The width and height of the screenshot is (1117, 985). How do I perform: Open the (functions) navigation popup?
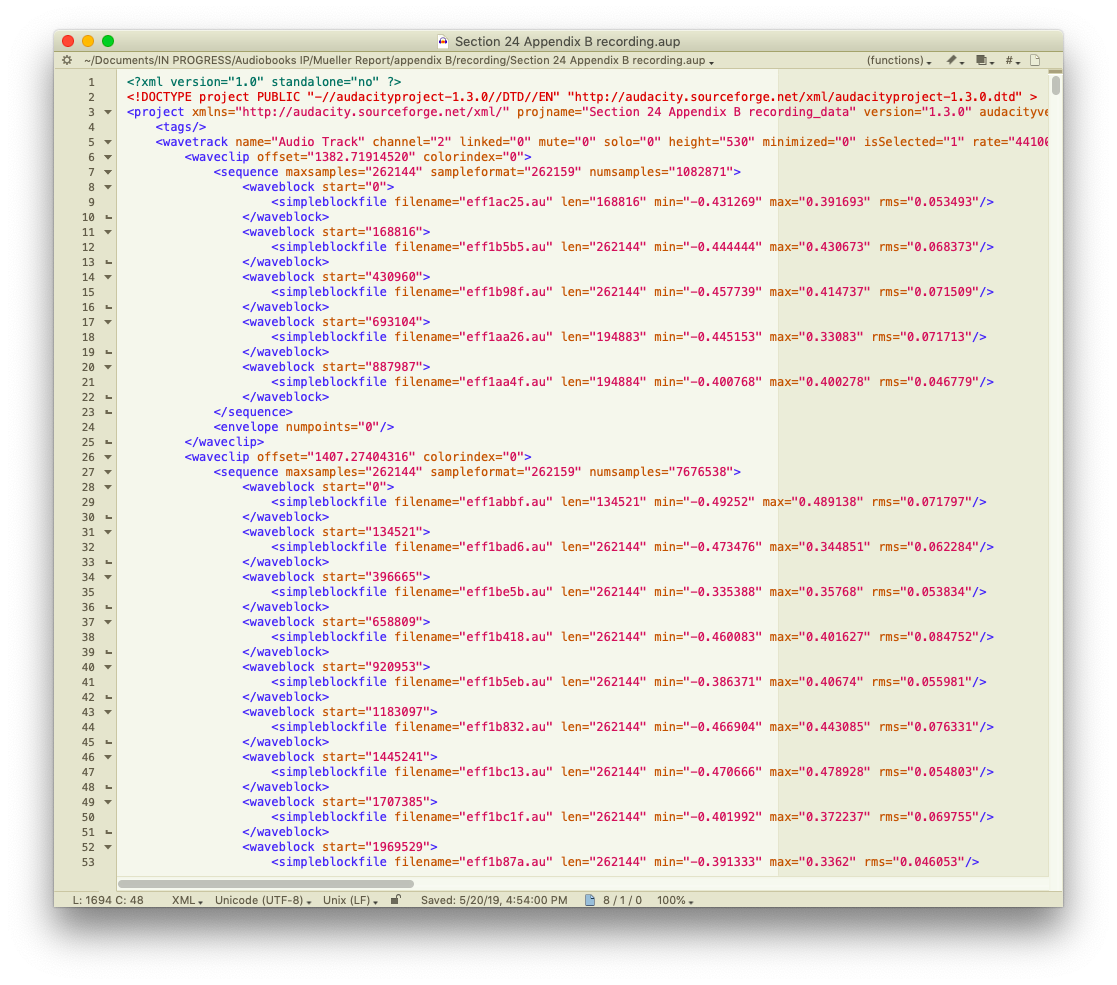898,60
